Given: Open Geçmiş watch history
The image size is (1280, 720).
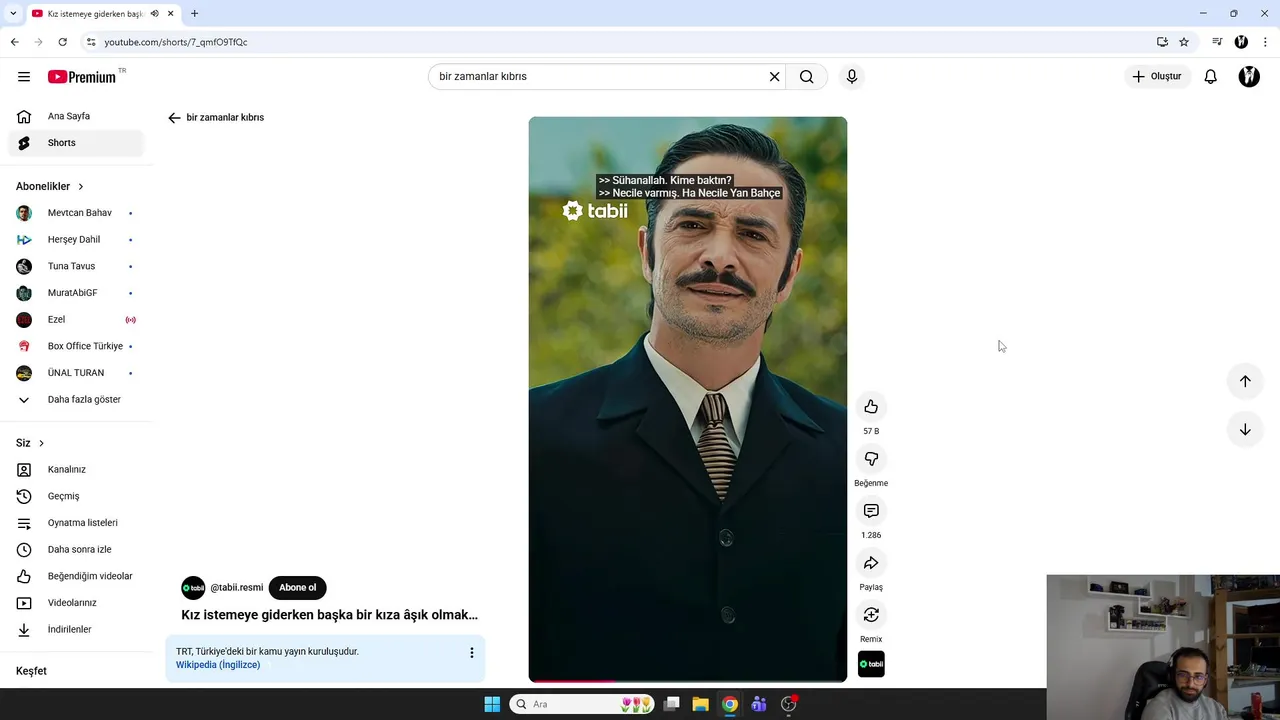Looking at the screenshot, I should [x=76, y=496].
